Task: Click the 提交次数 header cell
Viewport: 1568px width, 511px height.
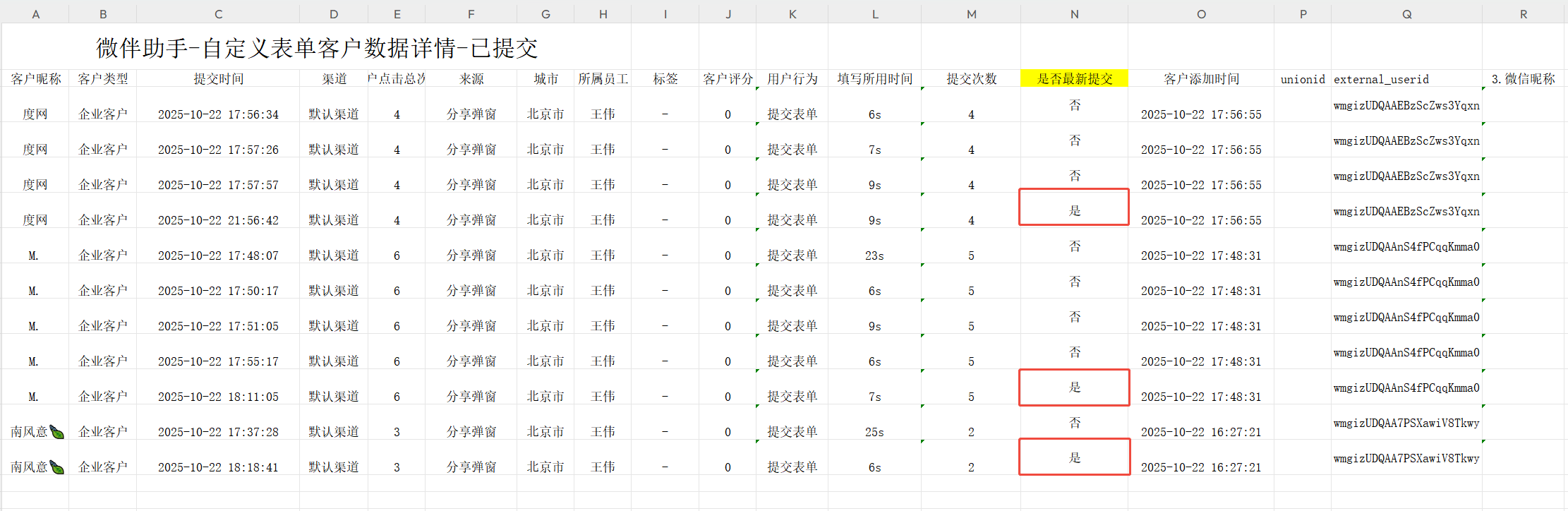Action: click(x=971, y=79)
